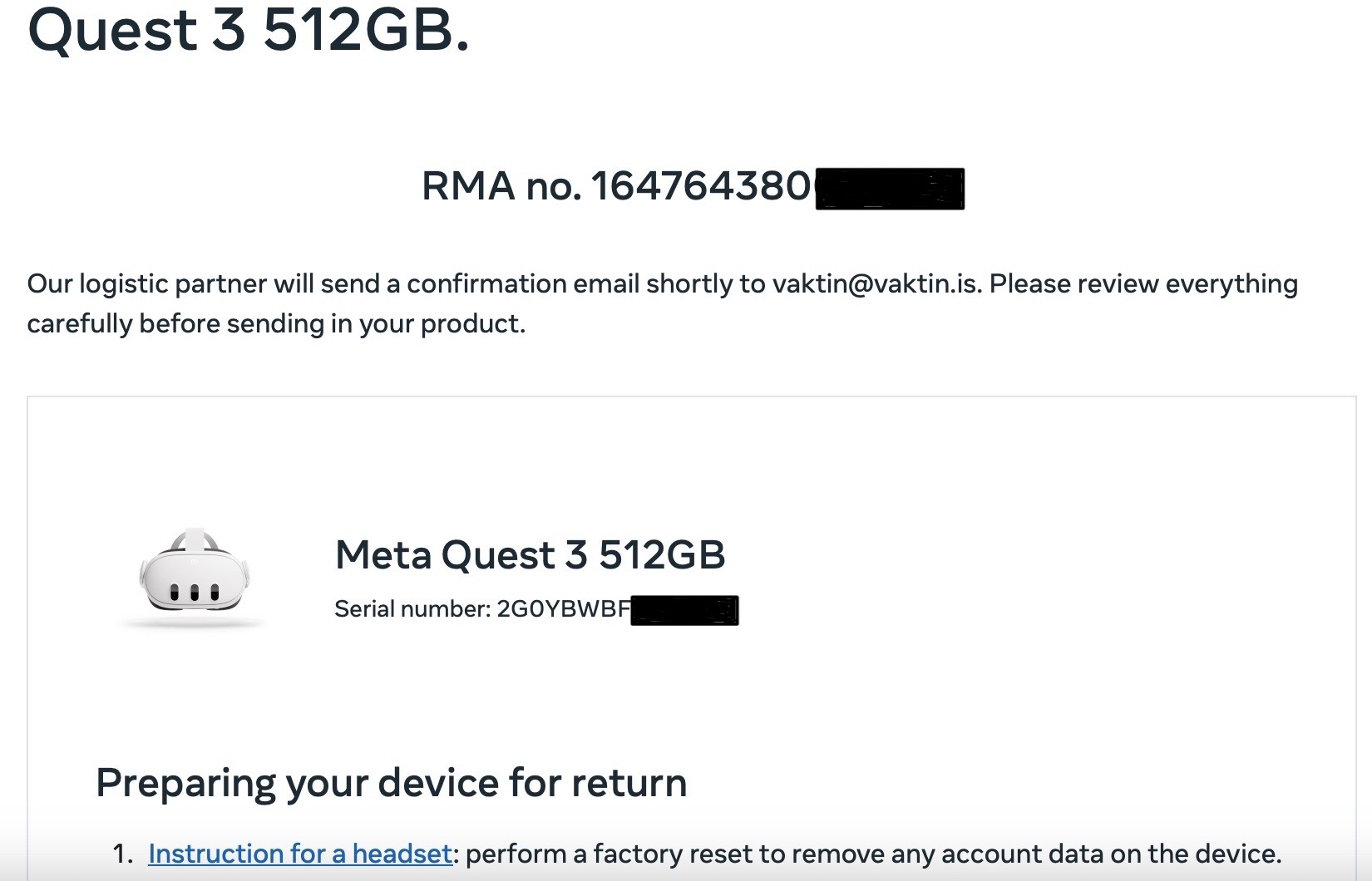Click the Meta Quest 3 512GB product title

click(x=530, y=554)
